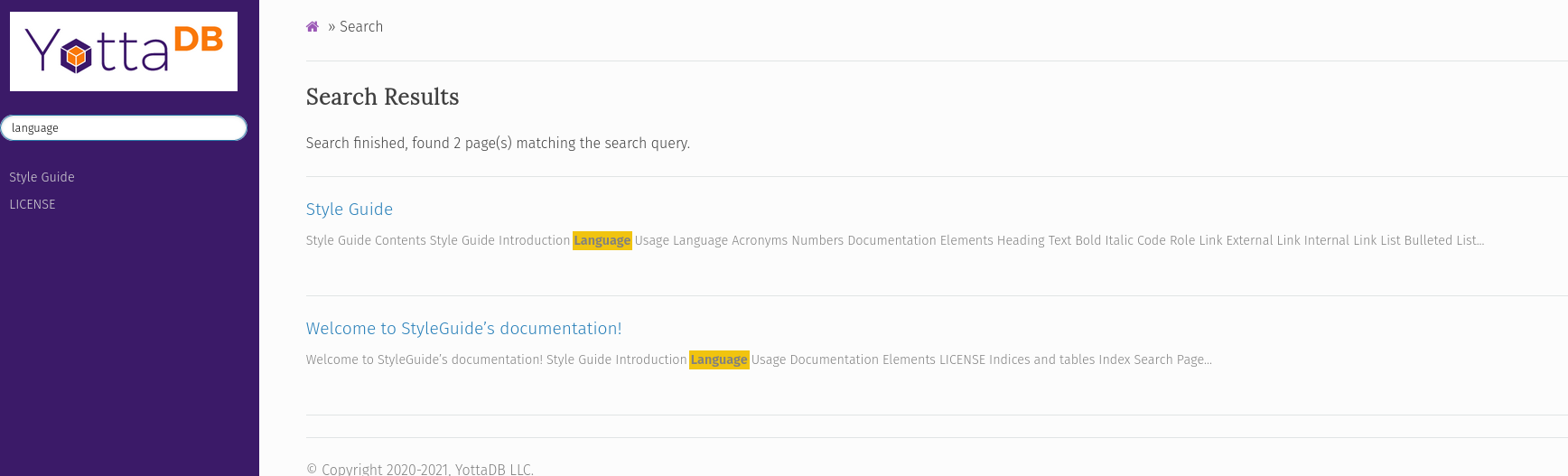Click the 'Search' breadcrumb text

(x=361, y=27)
